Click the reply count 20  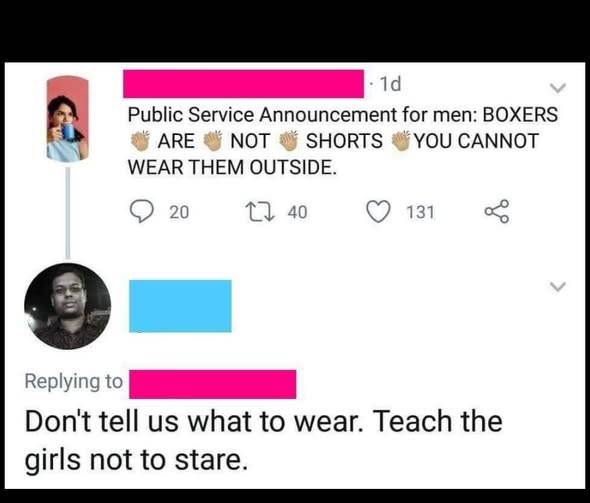coord(179,212)
